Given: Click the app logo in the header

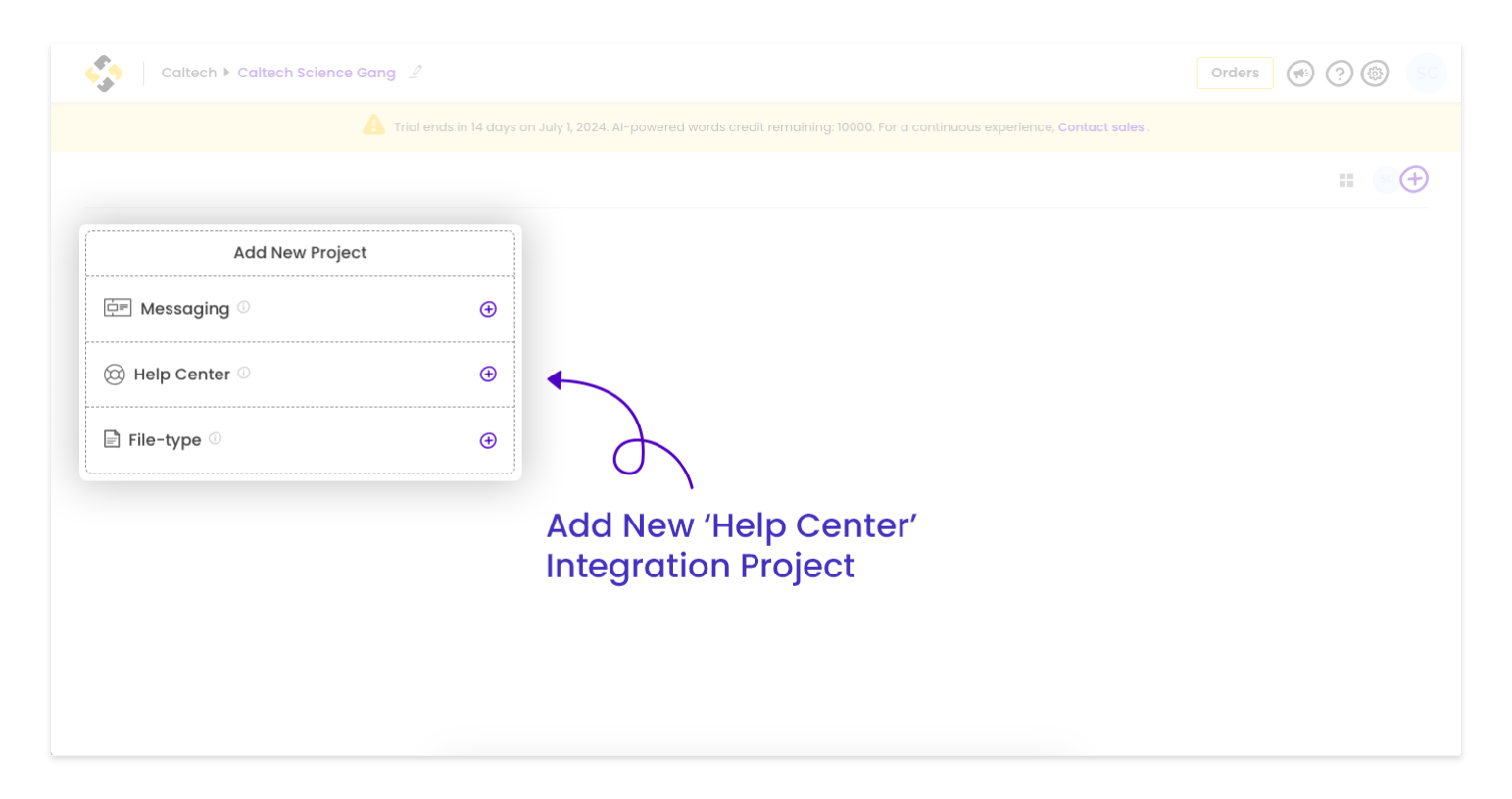Looking at the screenshot, I should pos(104,74).
